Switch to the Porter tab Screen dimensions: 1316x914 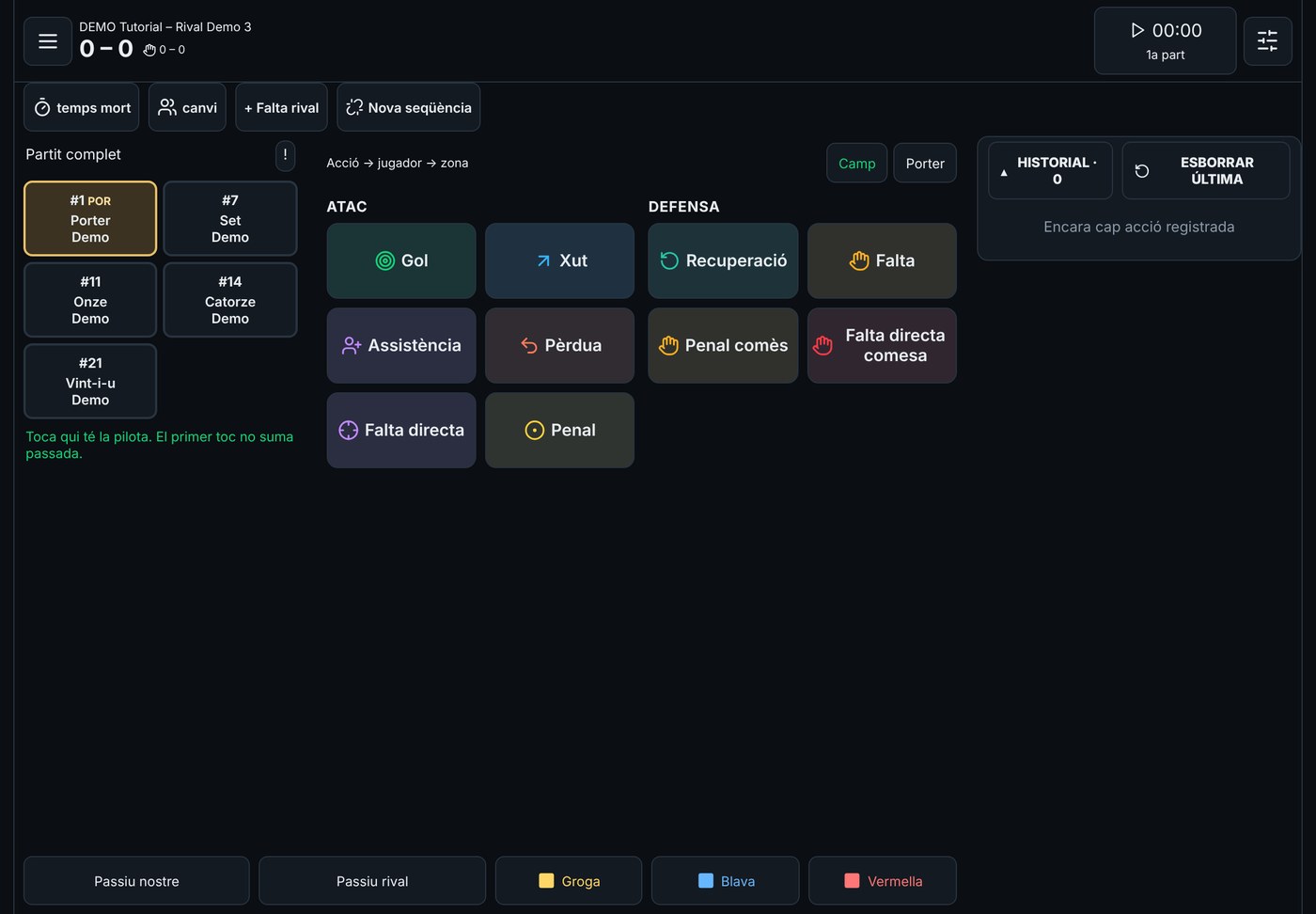pyautogui.click(x=925, y=163)
